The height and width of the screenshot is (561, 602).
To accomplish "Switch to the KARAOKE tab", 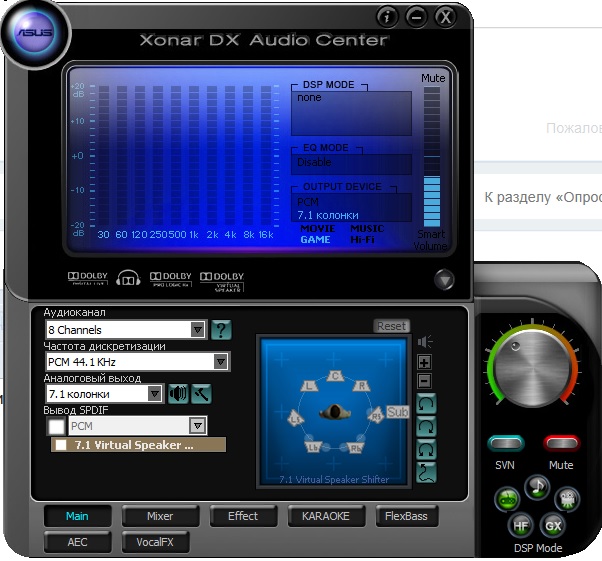I will pos(326,516).
